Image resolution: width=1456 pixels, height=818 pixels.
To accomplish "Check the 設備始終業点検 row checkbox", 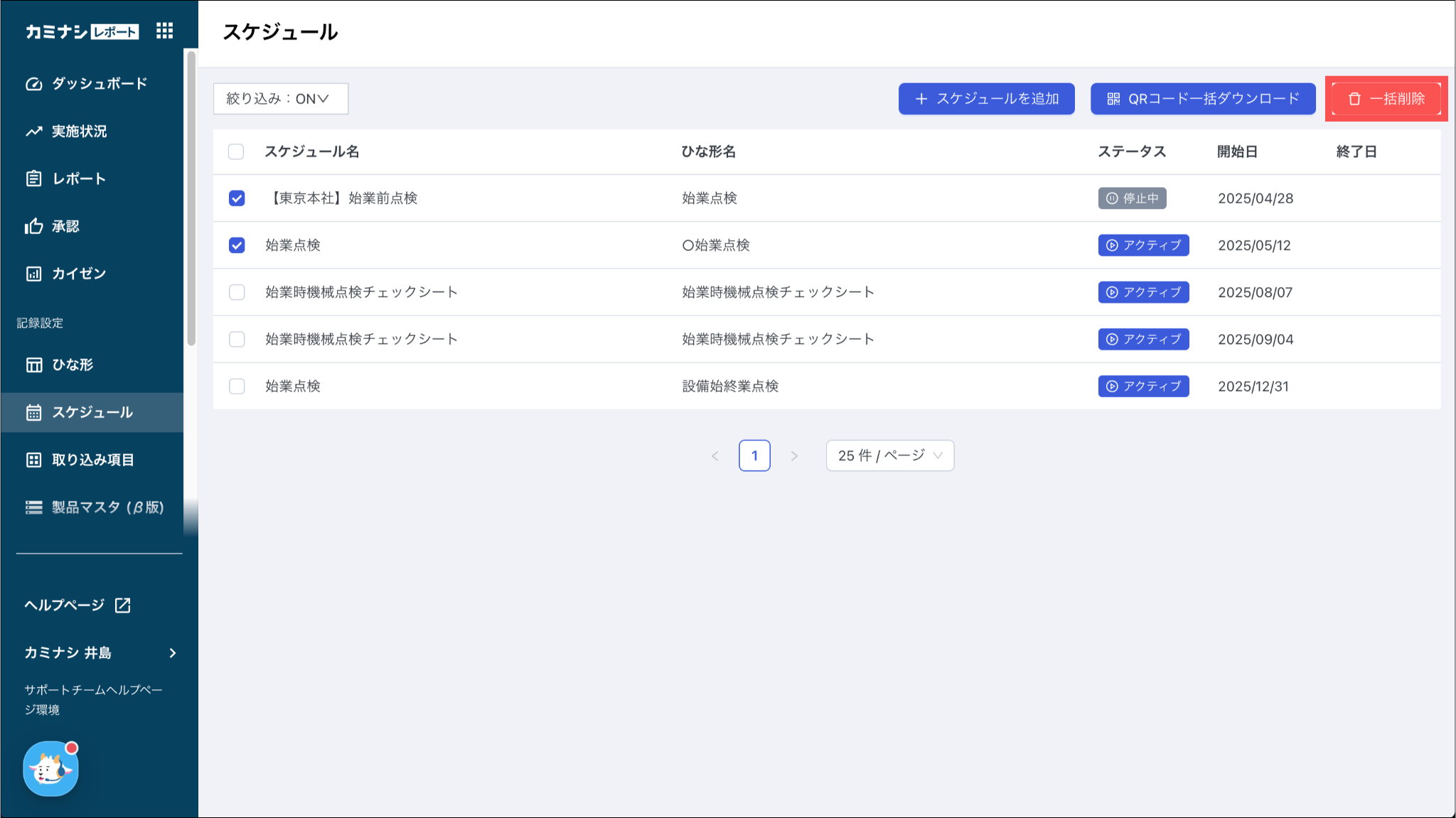I will [x=237, y=386].
